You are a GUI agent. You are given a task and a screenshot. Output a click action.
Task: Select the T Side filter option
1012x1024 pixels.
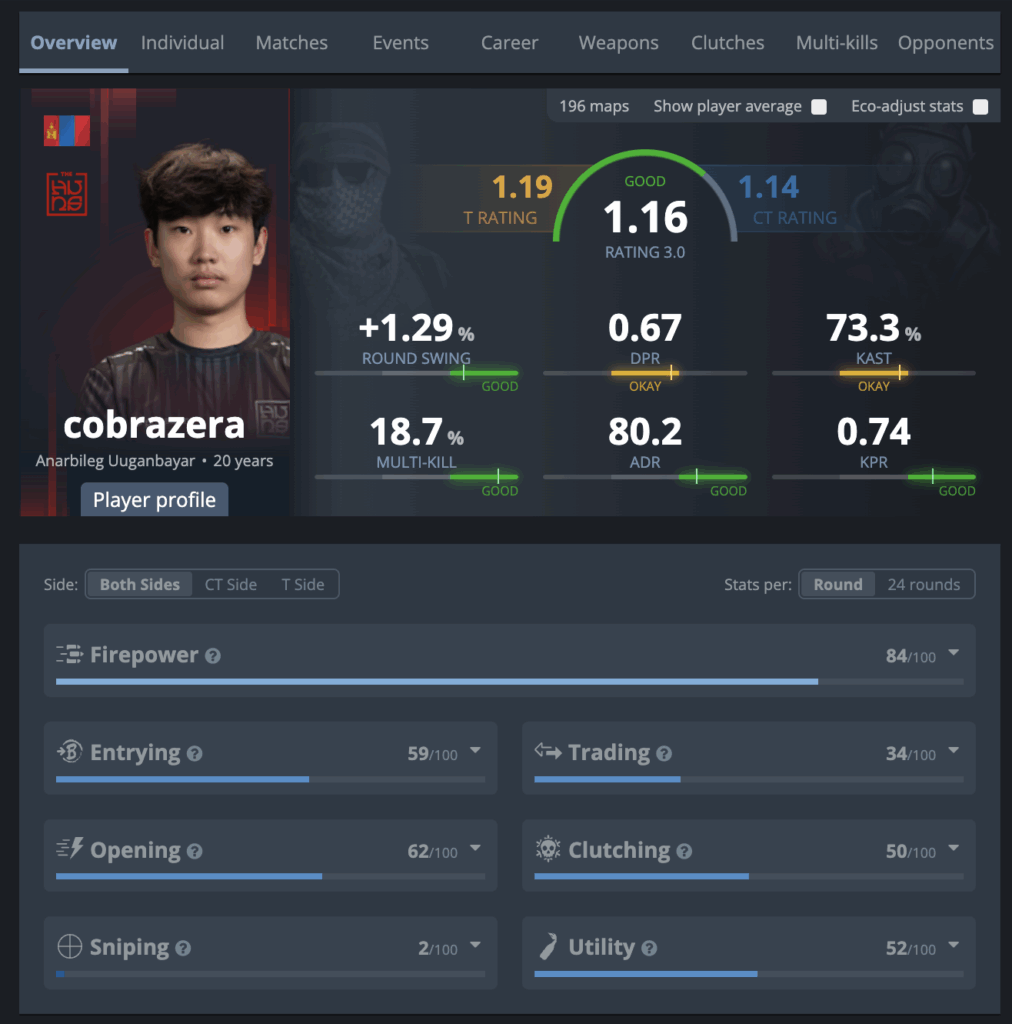[302, 584]
